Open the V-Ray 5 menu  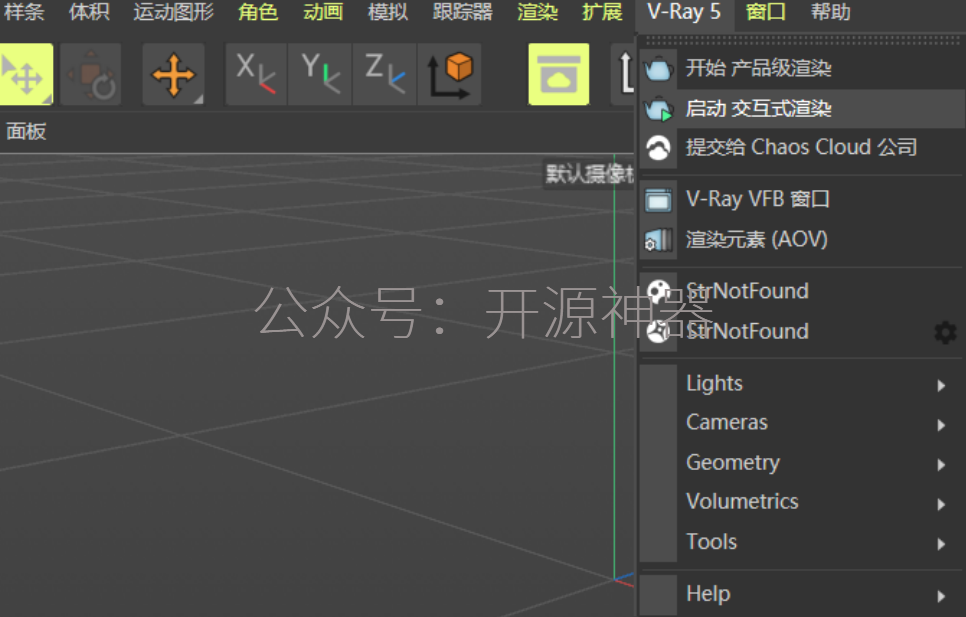tap(684, 12)
